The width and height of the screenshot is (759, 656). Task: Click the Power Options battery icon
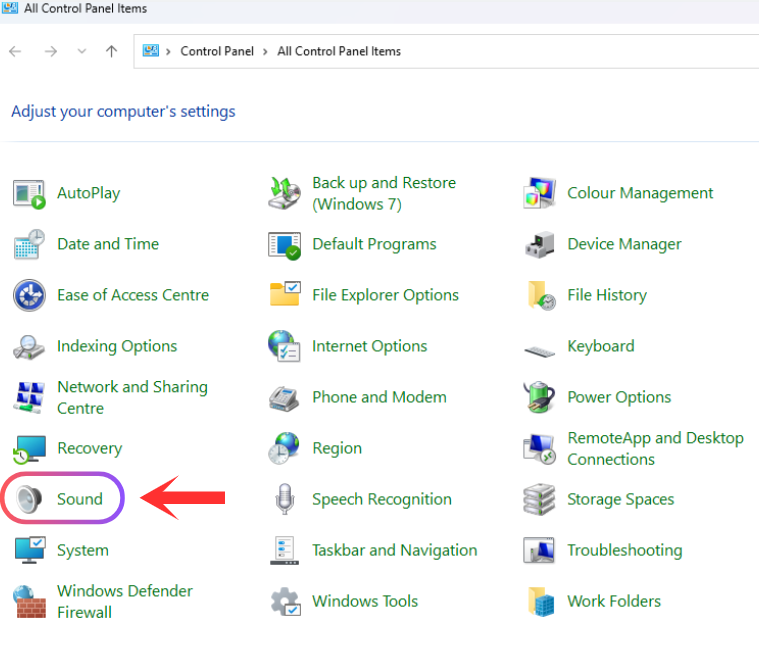coord(539,397)
